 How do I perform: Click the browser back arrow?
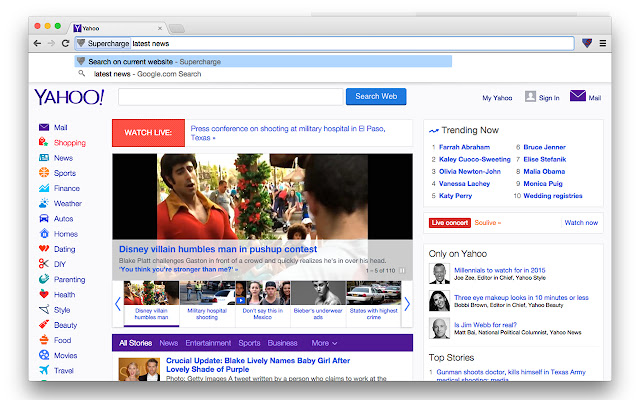(x=37, y=43)
